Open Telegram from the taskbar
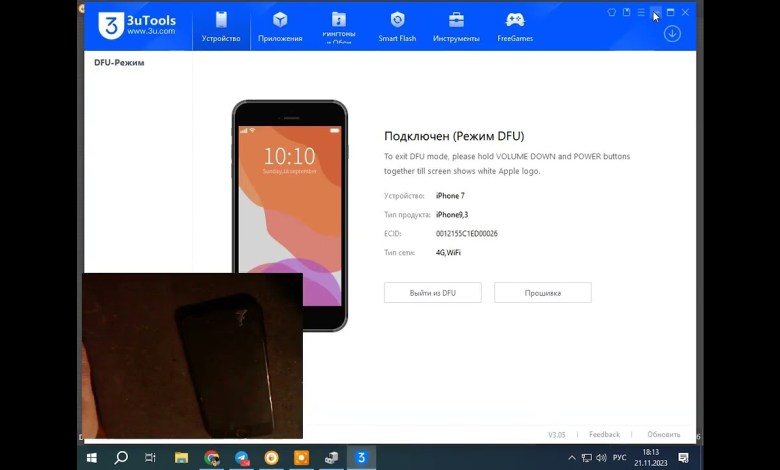The image size is (780, 470). point(241,458)
